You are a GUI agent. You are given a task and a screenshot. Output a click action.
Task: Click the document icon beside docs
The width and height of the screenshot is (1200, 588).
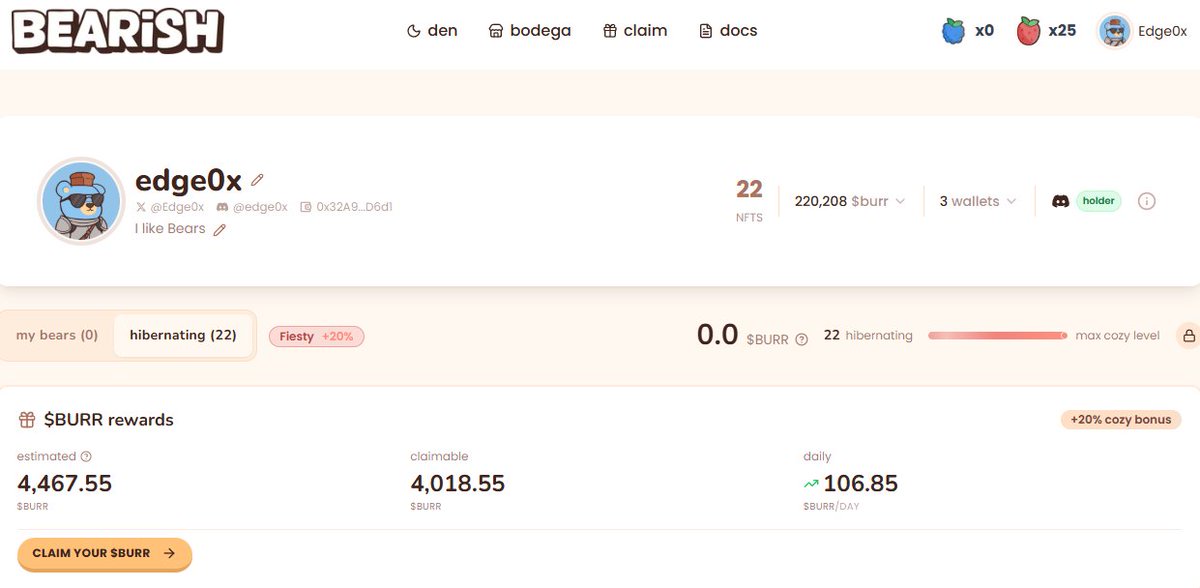tap(706, 31)
